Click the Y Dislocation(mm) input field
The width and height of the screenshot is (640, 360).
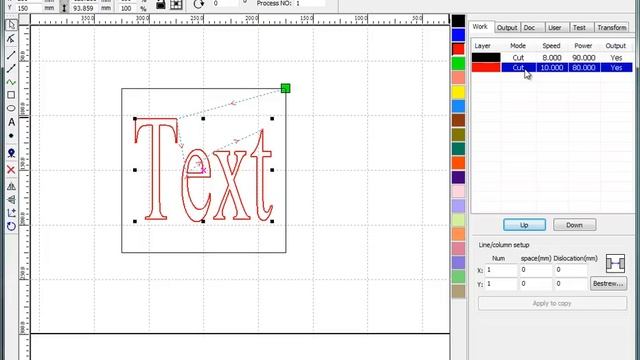tap(570, 284)
